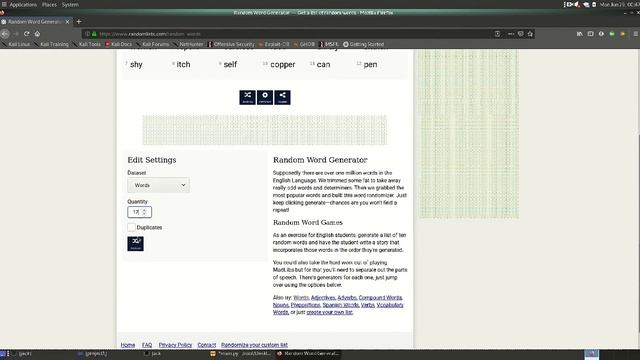Open the Kali Docs bookmark
This screenshot has height=360, width=640.
119,44
